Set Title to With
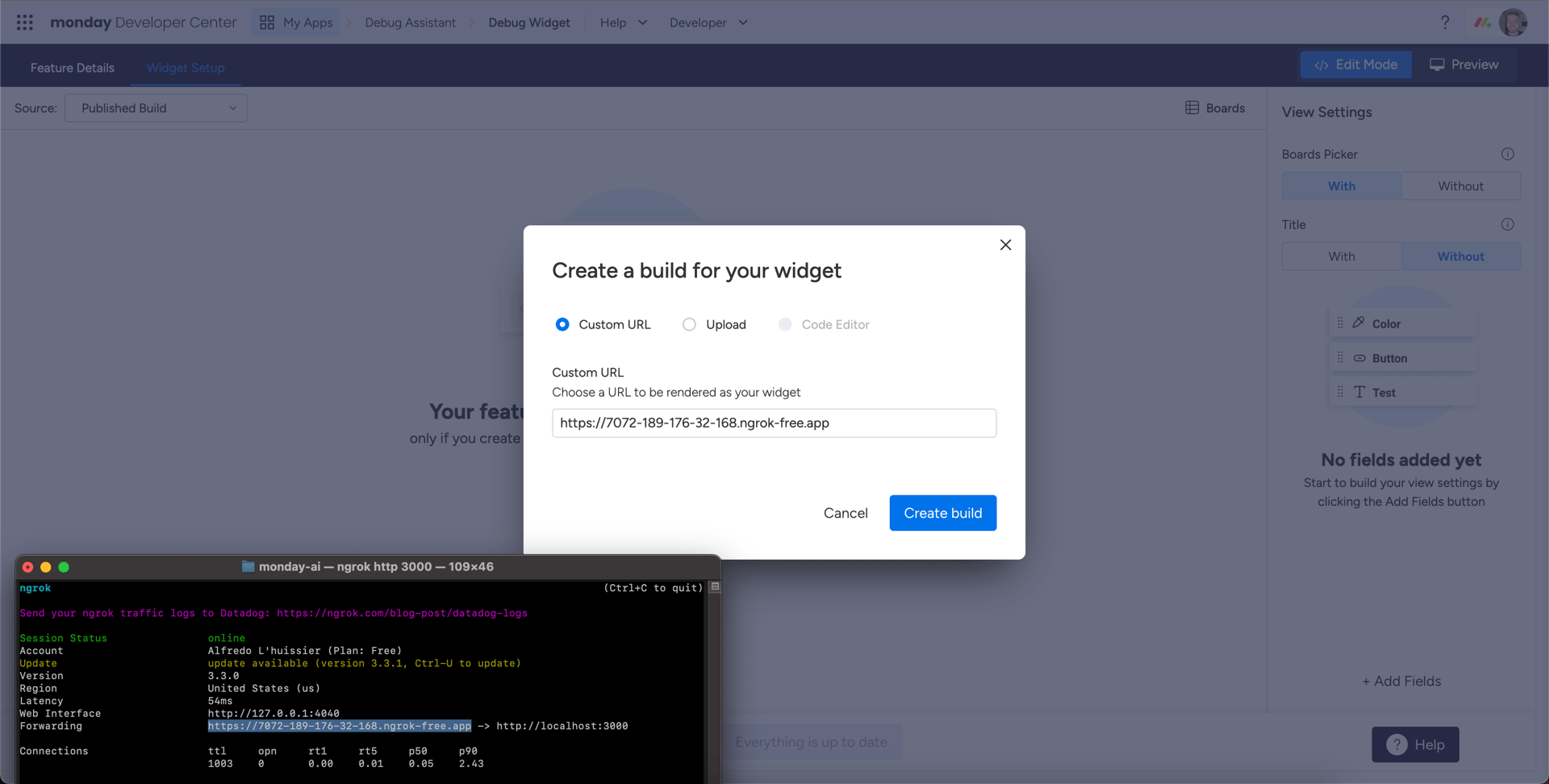 (1342, 256)
